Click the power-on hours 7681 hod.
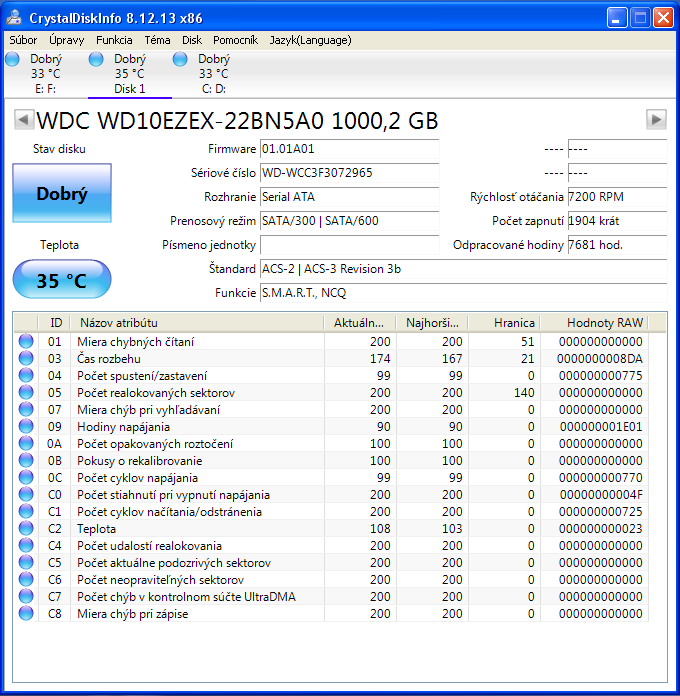The height and width of the screenshot is (696, 680). [617, 245]
